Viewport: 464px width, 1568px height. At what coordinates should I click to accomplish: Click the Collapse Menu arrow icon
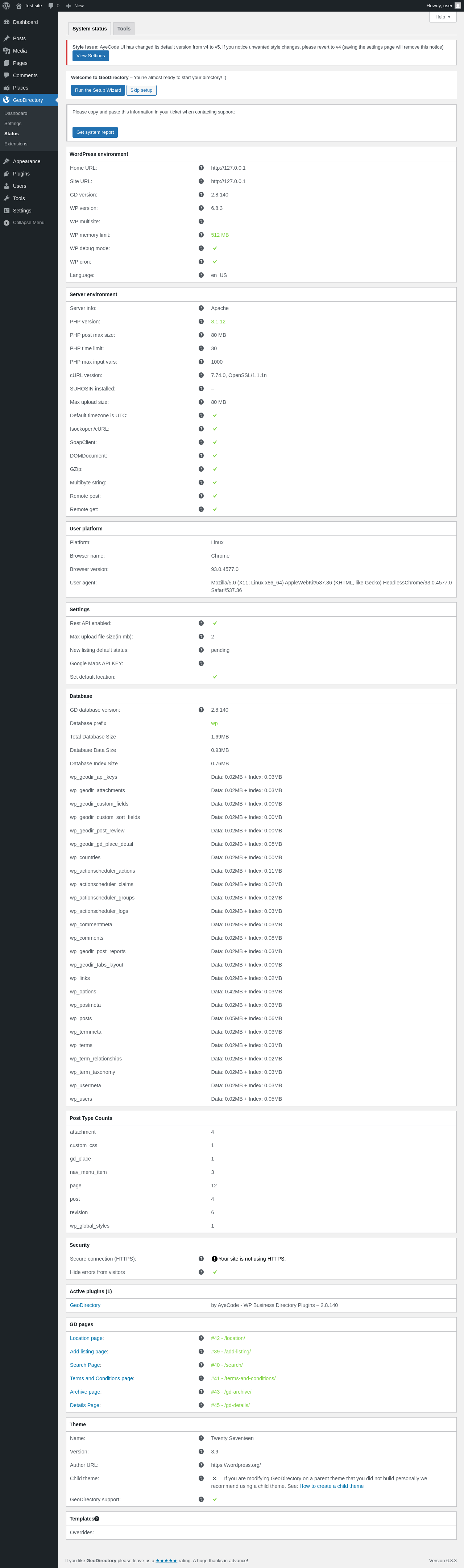[x=7, y=223]
